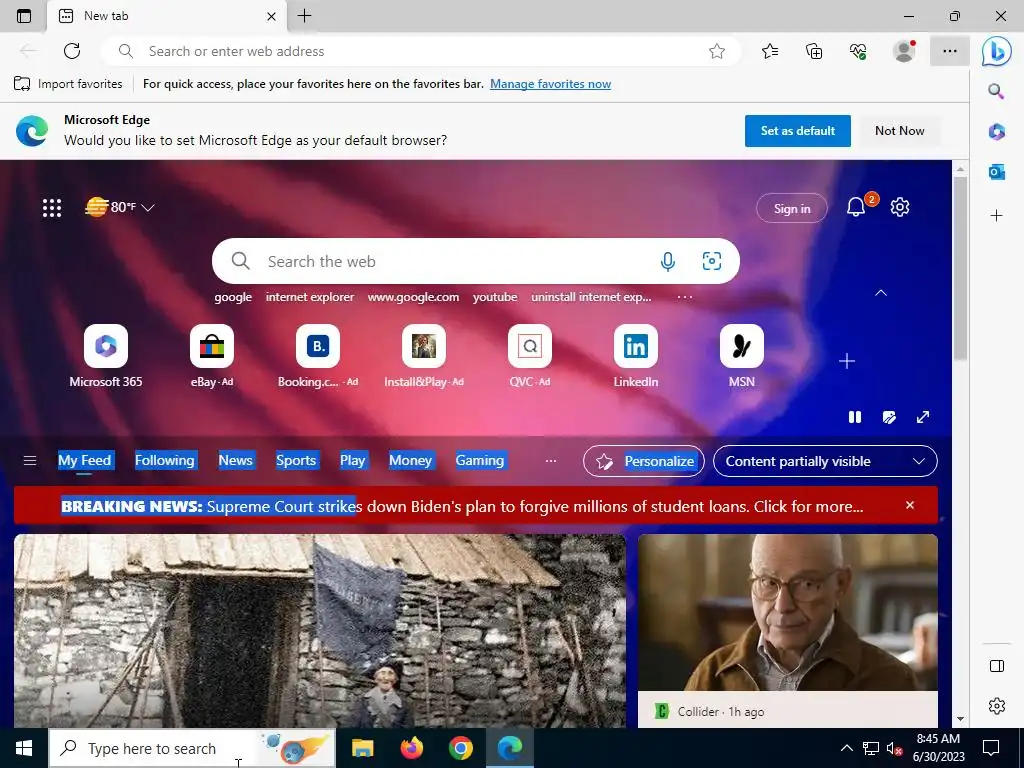
Task: Dismiss prompt with Not Now
Action: click(x=899, y=131)
